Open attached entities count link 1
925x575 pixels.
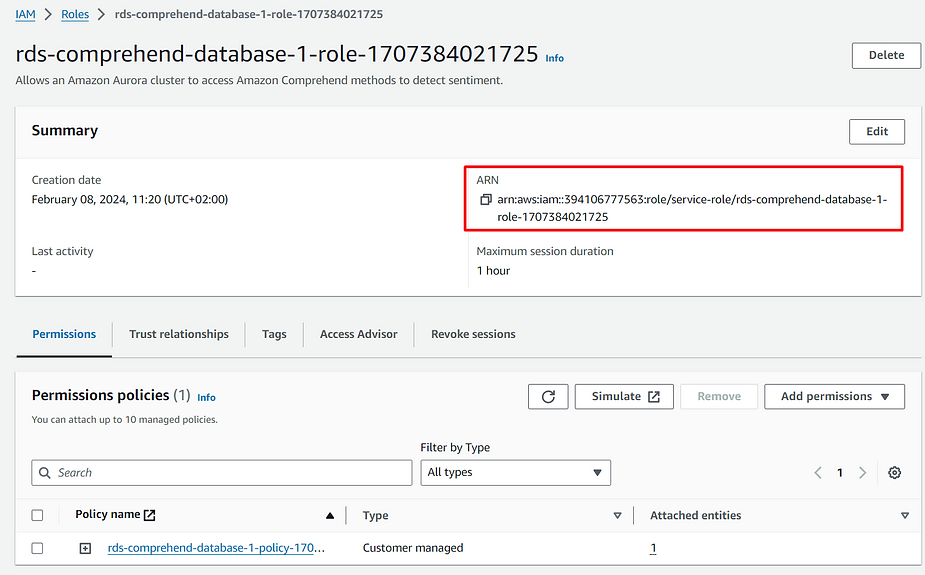coord(653,548)
